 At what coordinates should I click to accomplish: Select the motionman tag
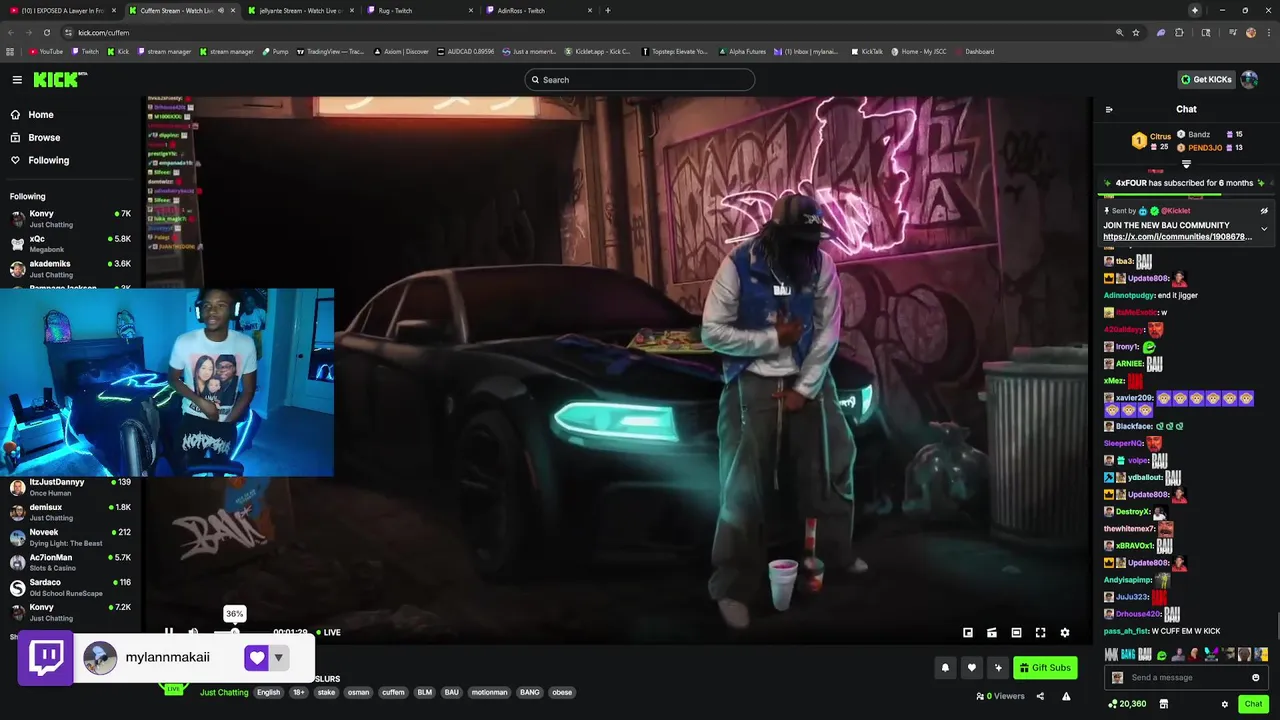click(490, 692)
